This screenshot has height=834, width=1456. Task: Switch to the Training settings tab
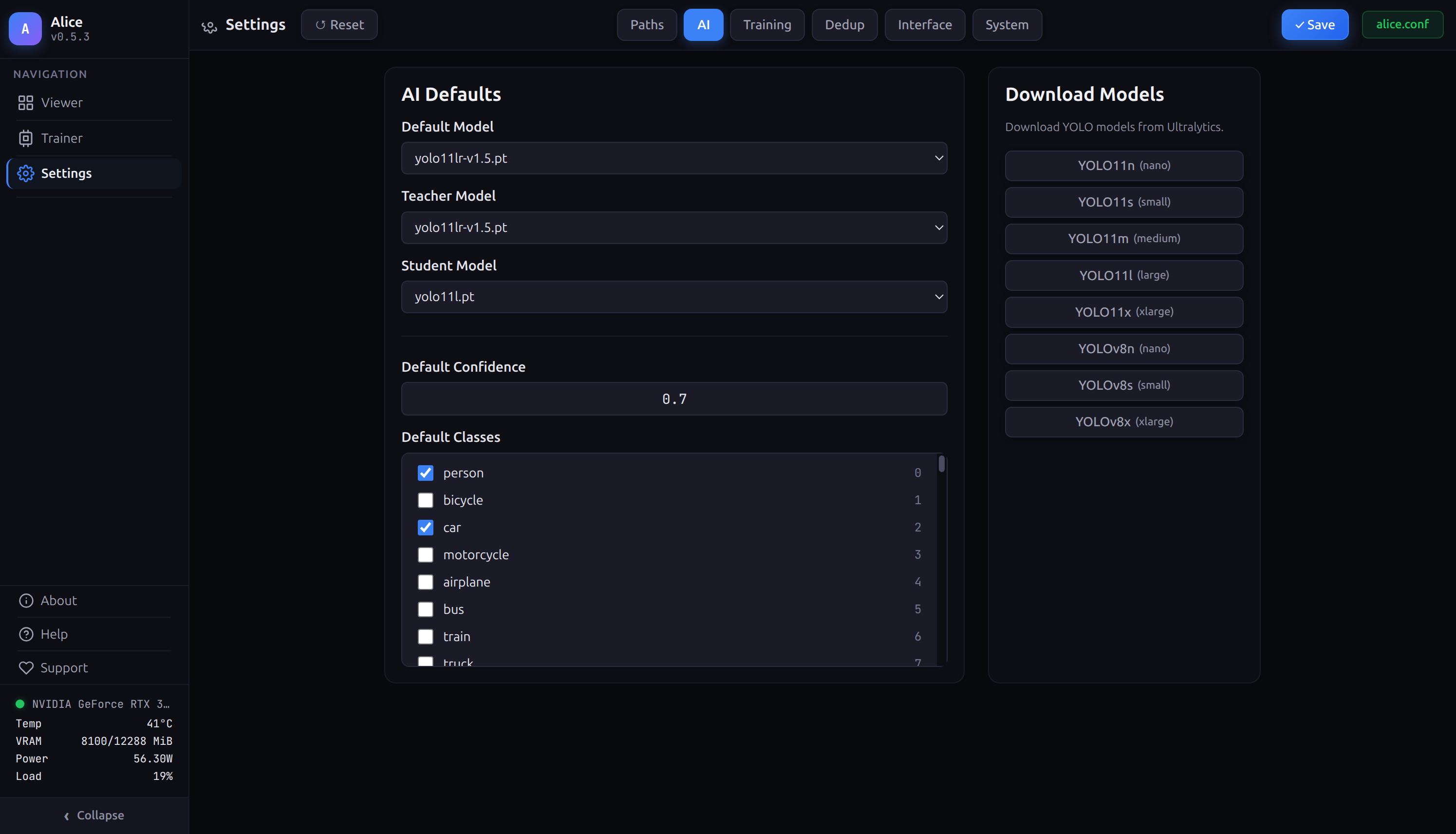[x=767, y=25]
